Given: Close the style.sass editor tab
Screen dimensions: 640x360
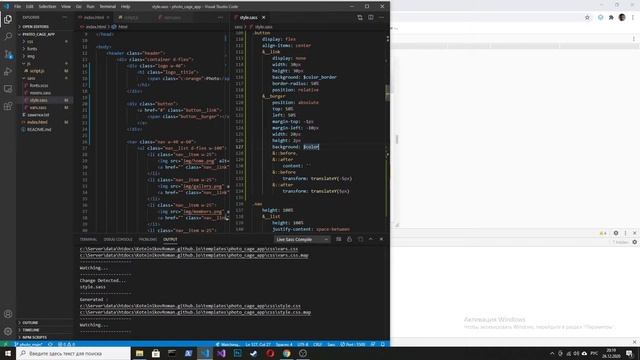Looking at the screenshot, I should tap(264, 18).
